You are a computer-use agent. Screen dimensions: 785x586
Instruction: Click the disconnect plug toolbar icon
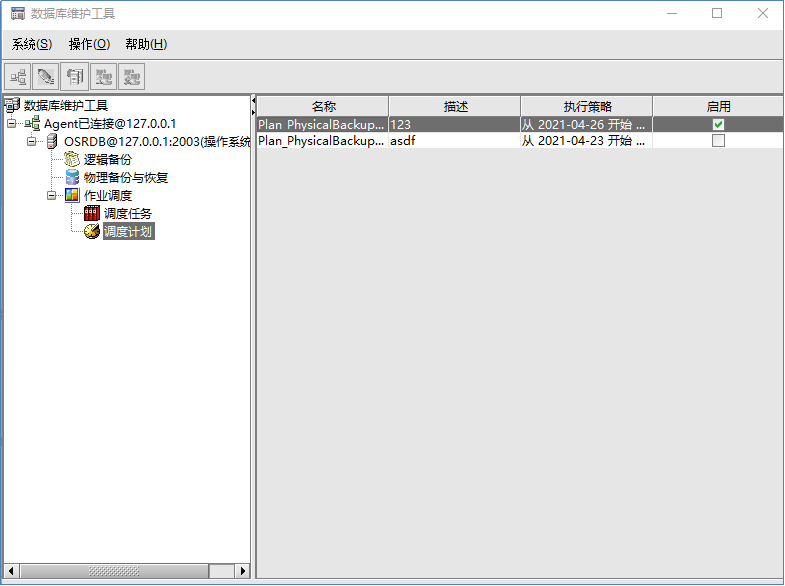point(46,77)
